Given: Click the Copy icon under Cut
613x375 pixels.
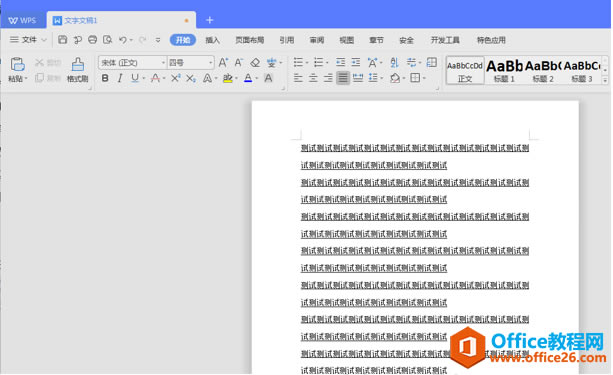Looking at the screenshot, I should pos(39,78).
